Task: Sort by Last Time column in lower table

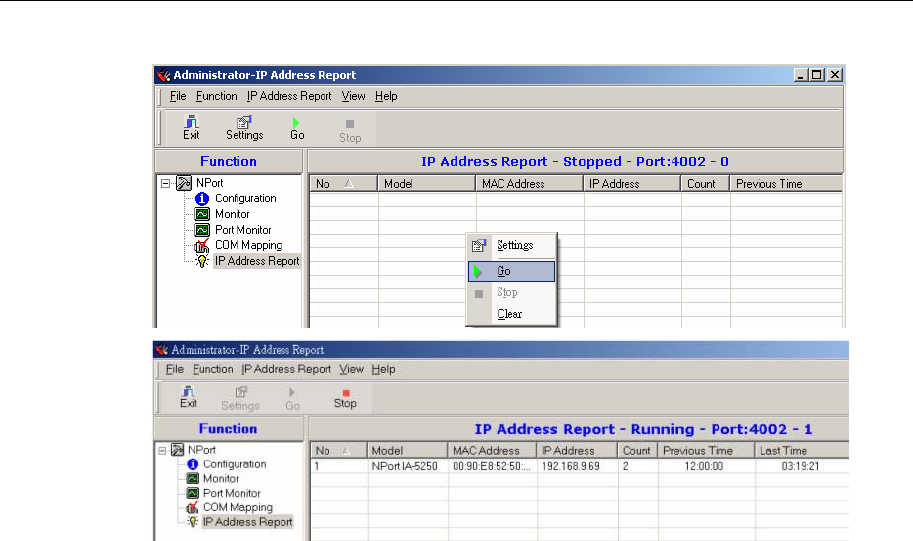Action: pyautogui.click(x=802, y=451)
